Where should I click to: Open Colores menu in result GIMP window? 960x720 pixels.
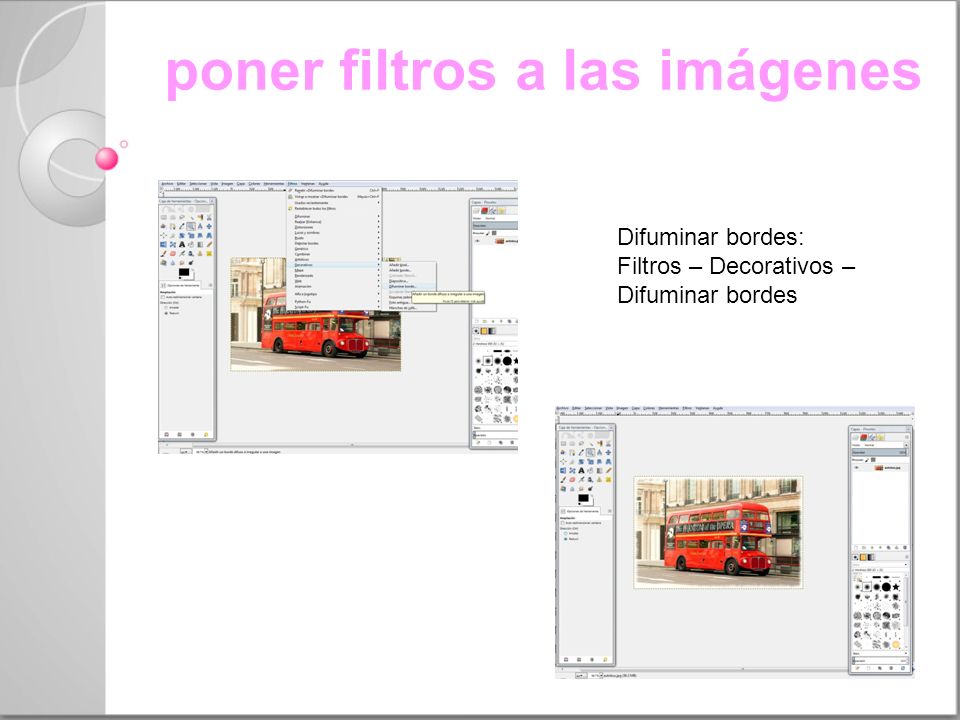click(648, 408)
